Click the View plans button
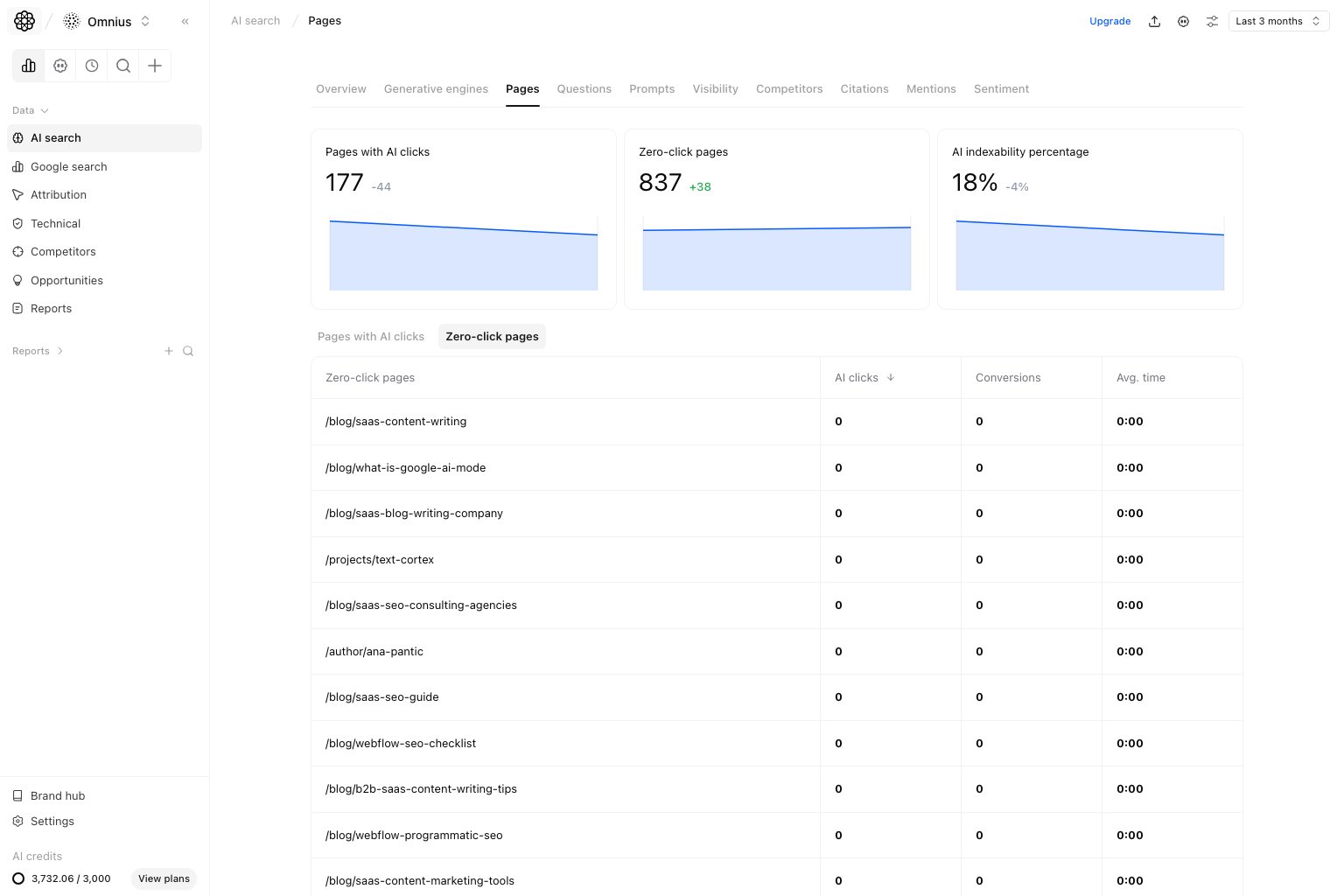Image resolution: width=1344 pixels, height=896 pixels. (x=164, y=878)
